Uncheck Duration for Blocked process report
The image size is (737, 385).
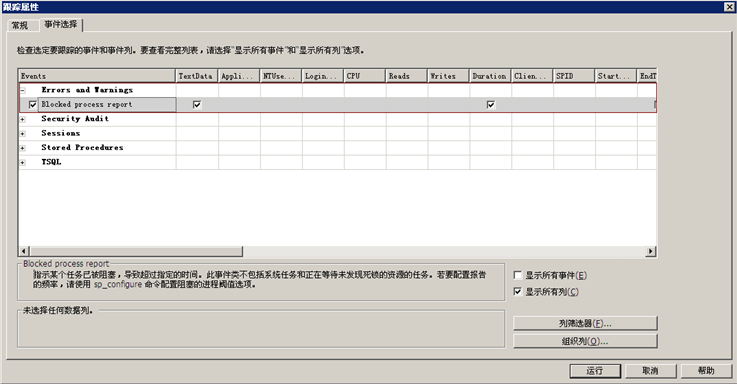[x=491, y=105]
